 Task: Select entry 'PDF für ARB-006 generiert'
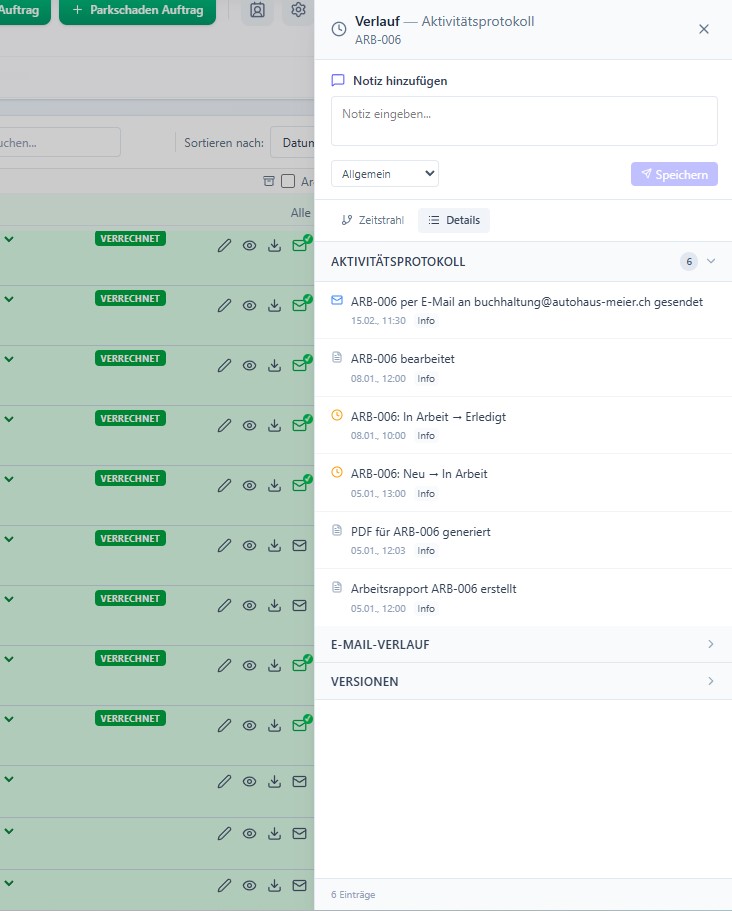point(523,540)
